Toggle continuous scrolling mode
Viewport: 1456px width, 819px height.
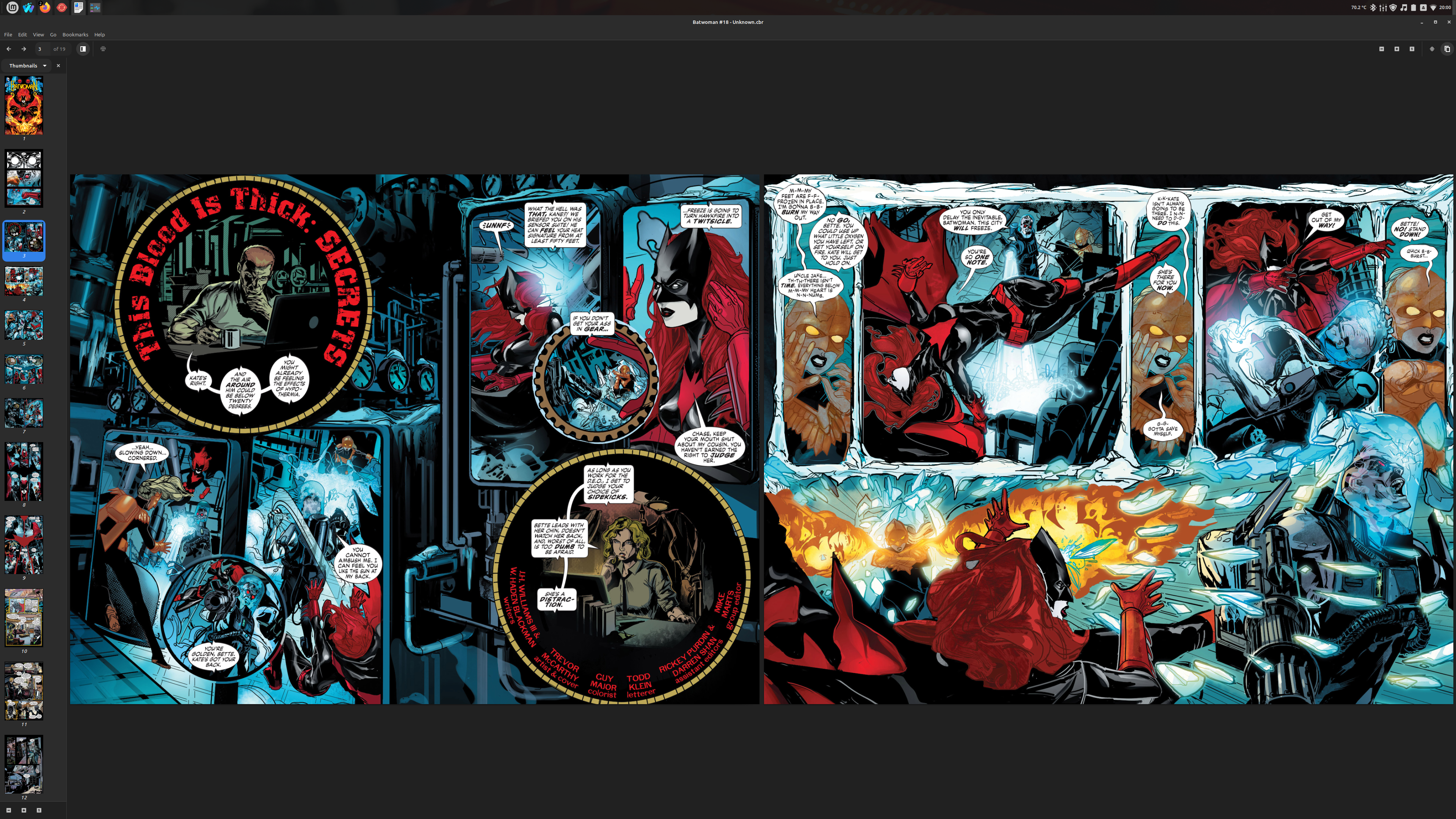[x=1432, y=49]
